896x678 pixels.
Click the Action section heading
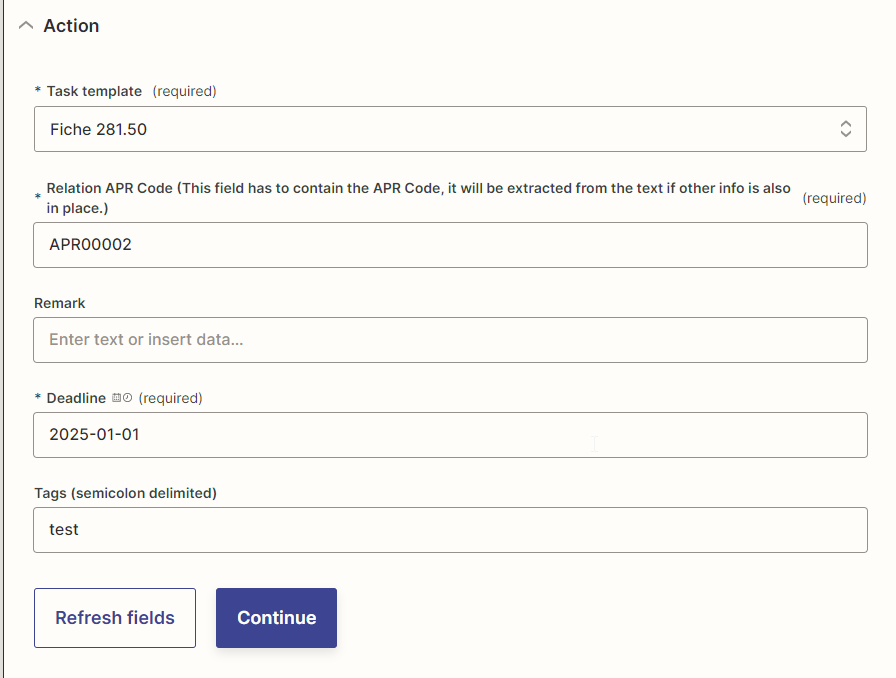tap(71, 26)
